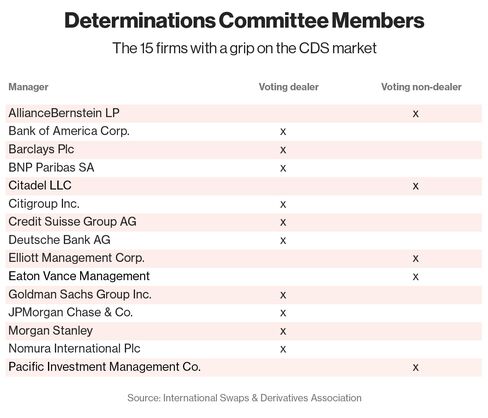Click the AllianceBernstein LP row name
488x418 pixels.
(64, 113)
